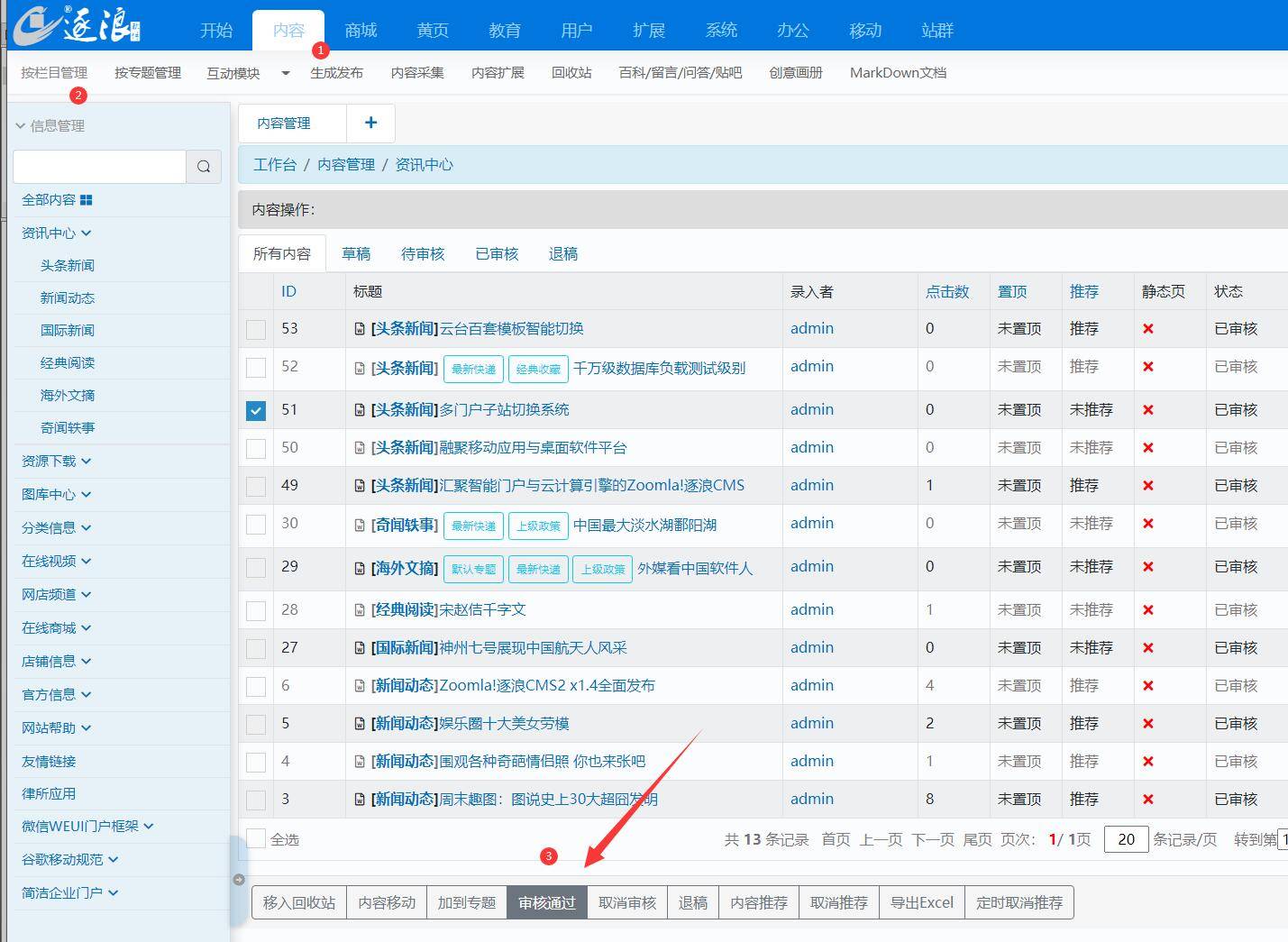This screenshot has height=942, width=1288.
Task: Open the dropdown arrow beside 互动模块
Action: (285, 73)
